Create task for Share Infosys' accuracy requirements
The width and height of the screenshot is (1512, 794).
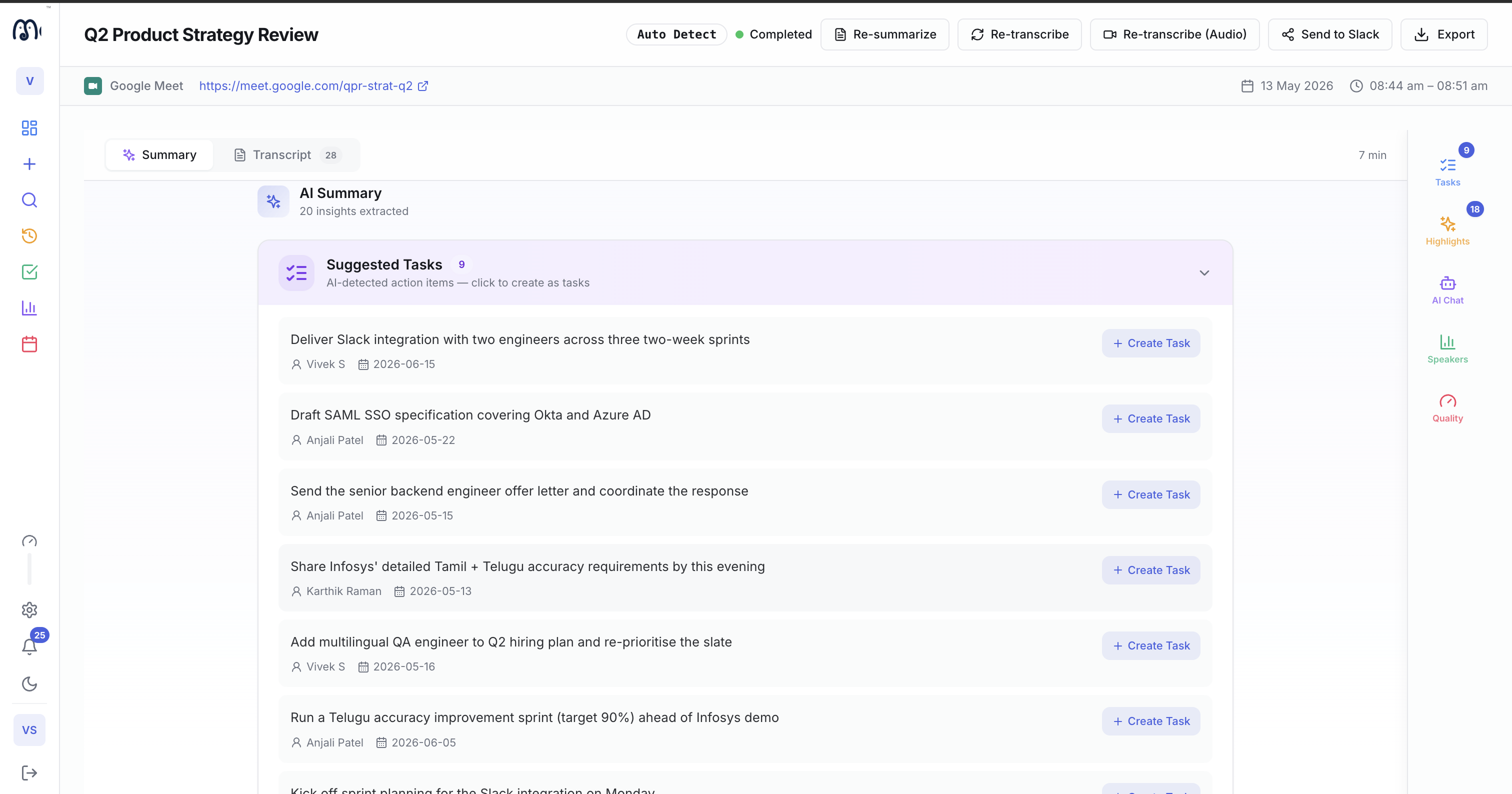click(x=1151, y=570)
